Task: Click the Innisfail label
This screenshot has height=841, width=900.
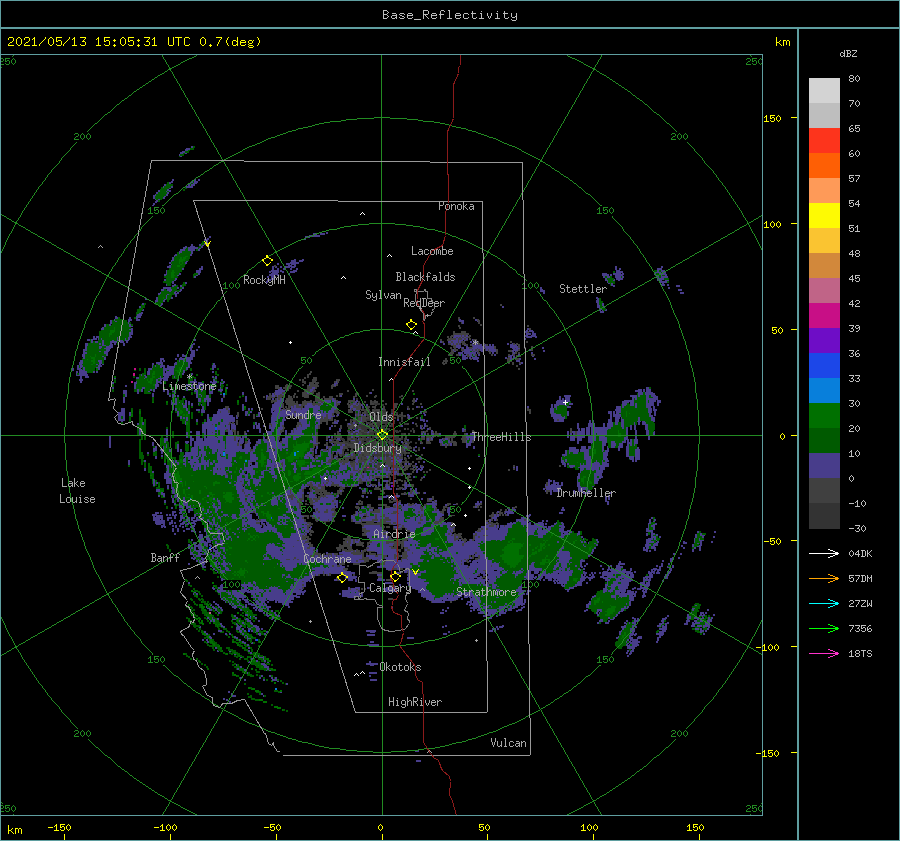Action: coord(404,362)
